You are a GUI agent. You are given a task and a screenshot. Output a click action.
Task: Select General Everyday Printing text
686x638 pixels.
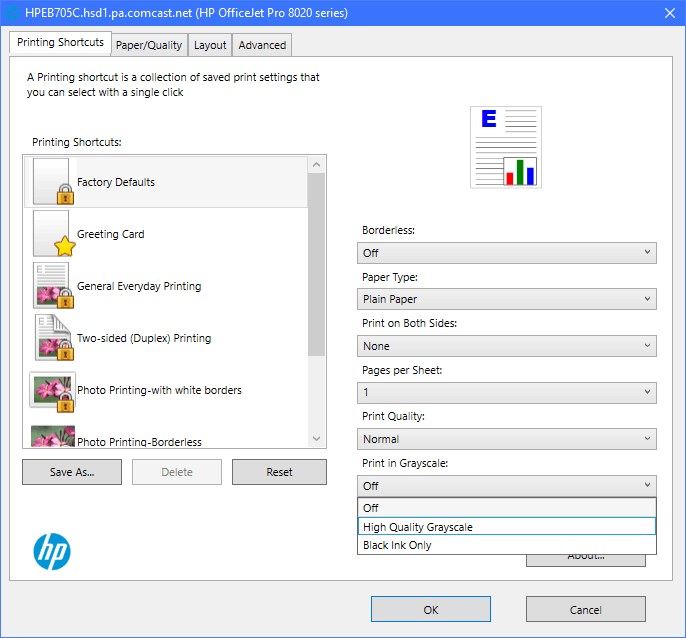[139, 286]
